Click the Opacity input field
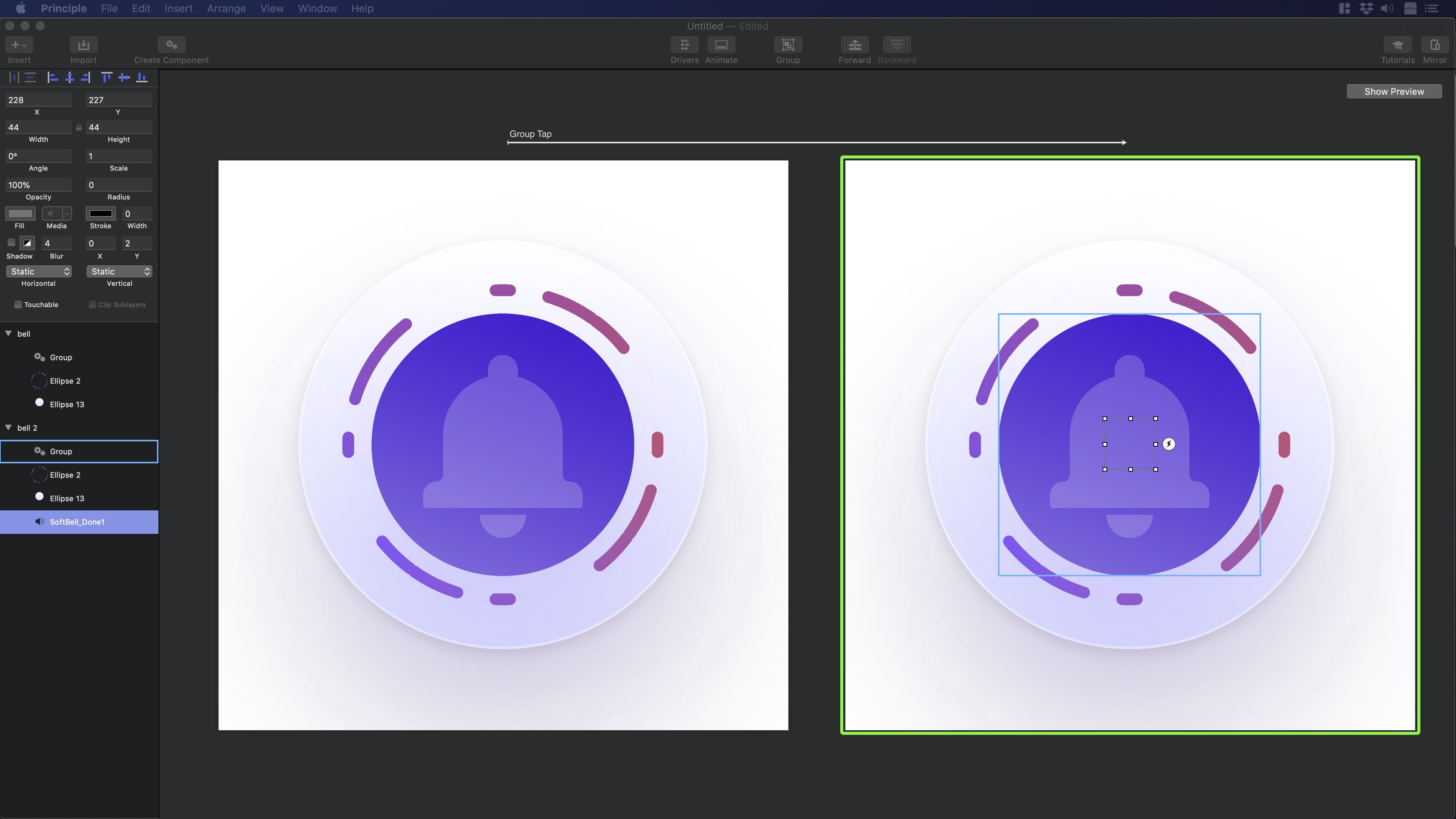1456x819 pixels. [38, 185]
